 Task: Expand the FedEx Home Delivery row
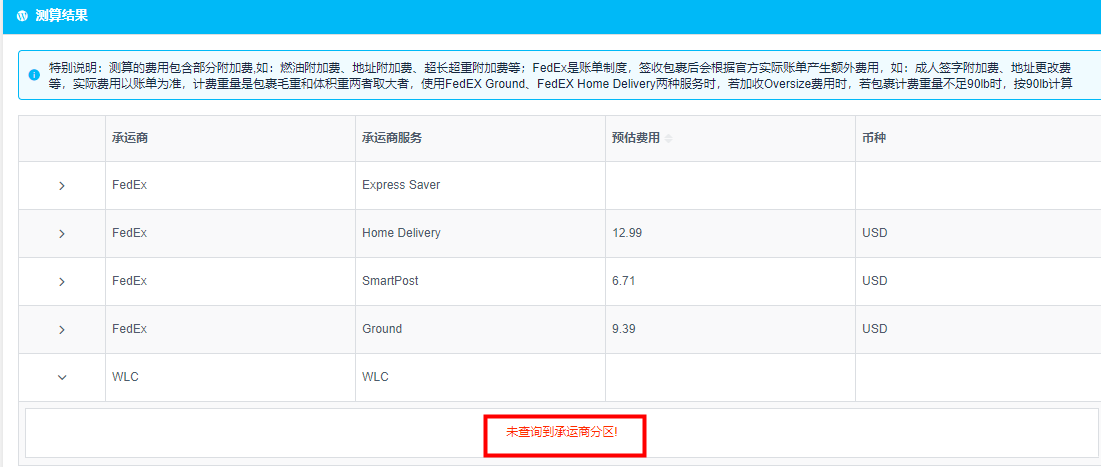(62, 234)
